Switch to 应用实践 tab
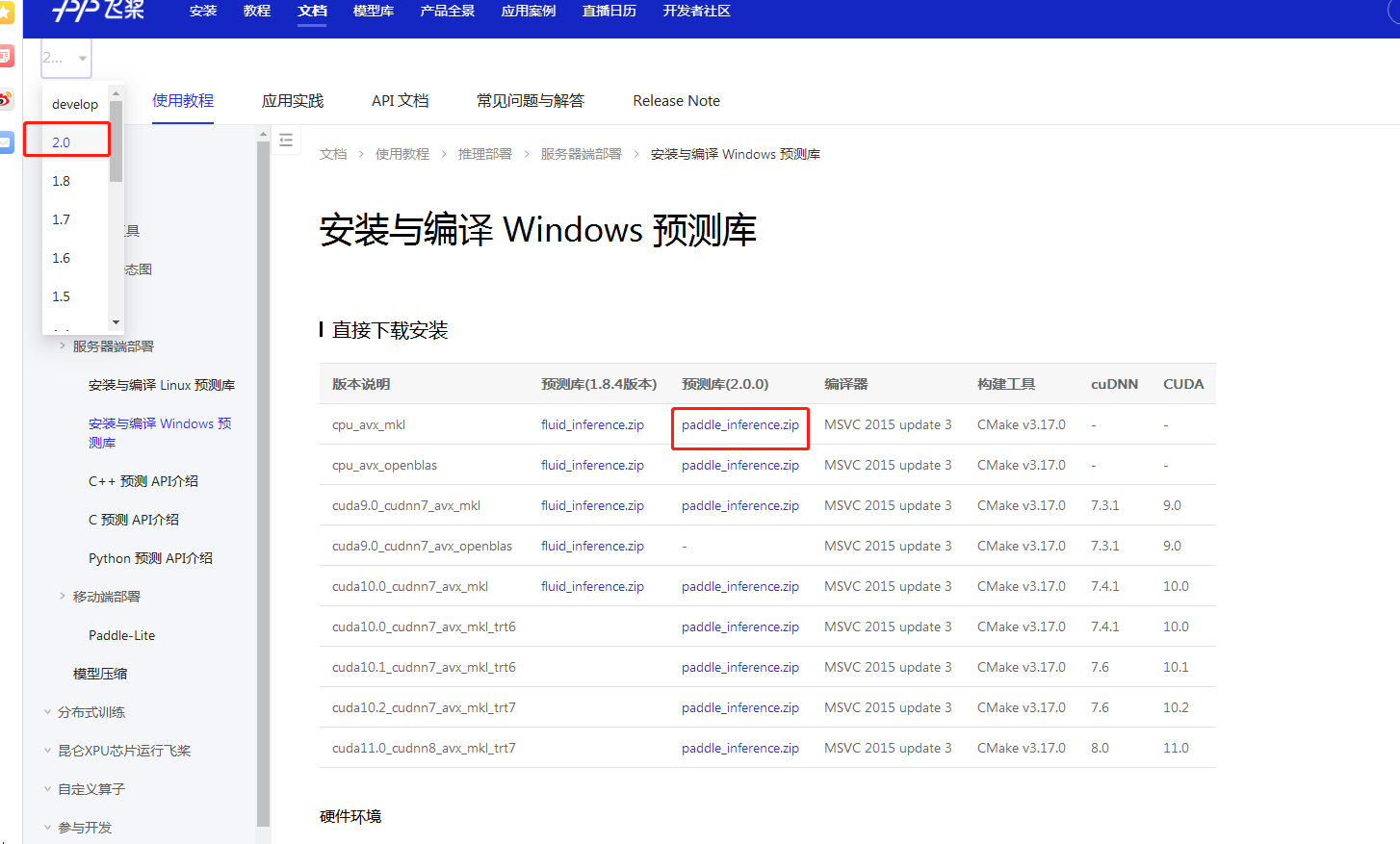The width and height of the screenshot is (1400, 844). tap(293, 100)
